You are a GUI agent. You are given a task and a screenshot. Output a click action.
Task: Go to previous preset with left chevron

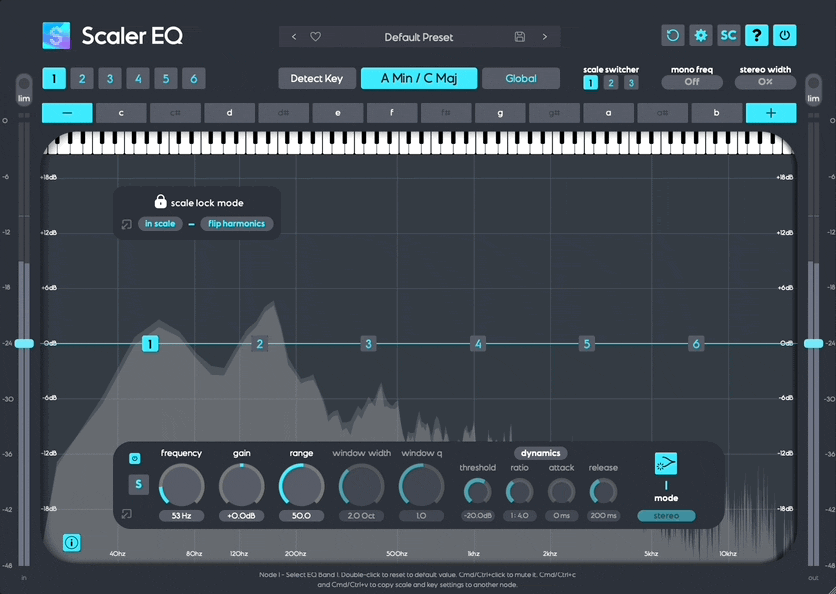pos(293,35)
